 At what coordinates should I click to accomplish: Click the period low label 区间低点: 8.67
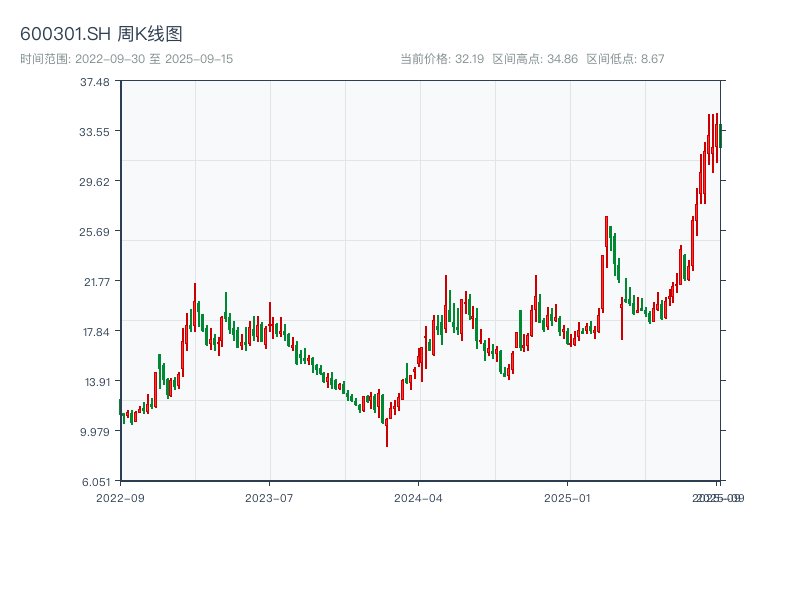pyautogui.click(x=626, y=59)
